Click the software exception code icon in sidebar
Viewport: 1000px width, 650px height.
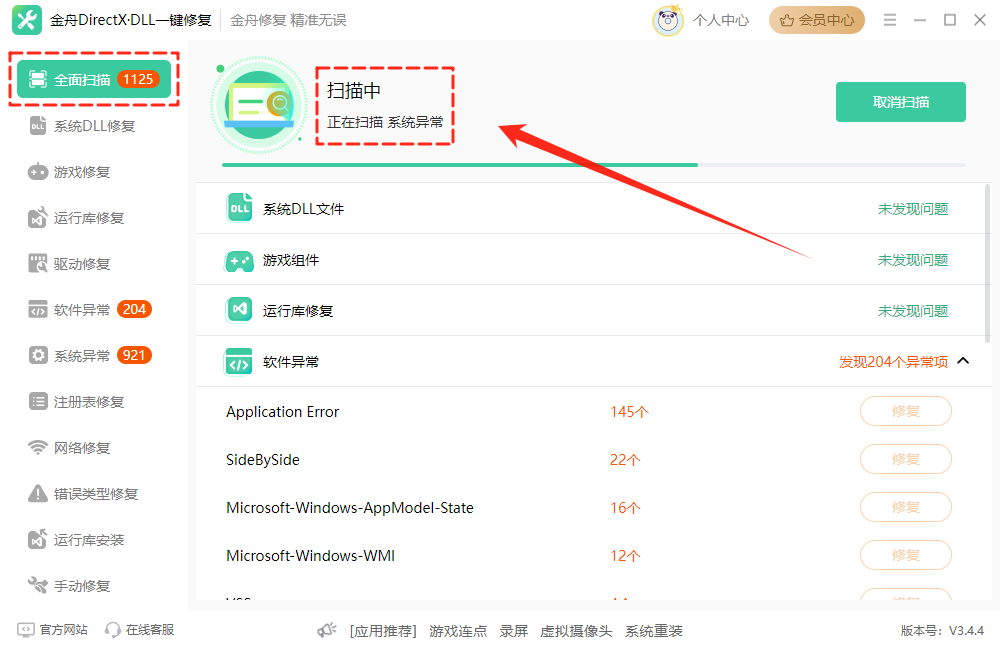click(x=38, y=309)
